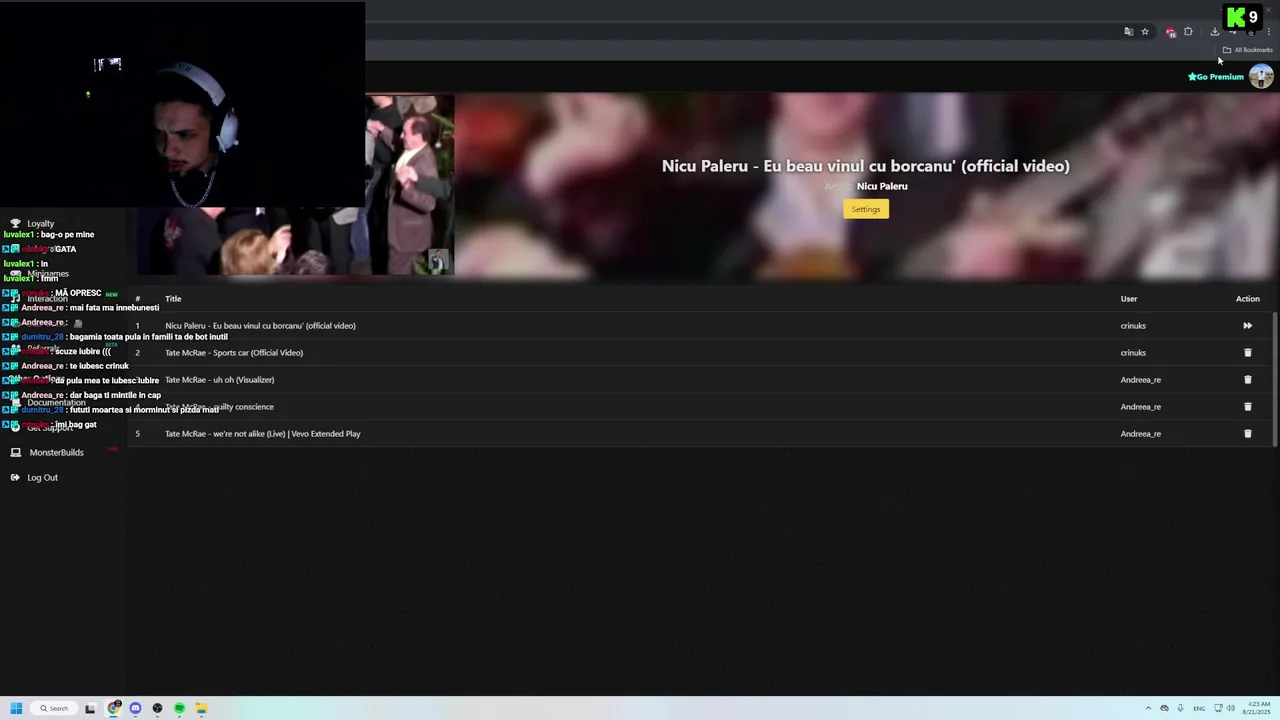Open Chrome three-dot menu

pyautogui.click(x=1268, y=32)
